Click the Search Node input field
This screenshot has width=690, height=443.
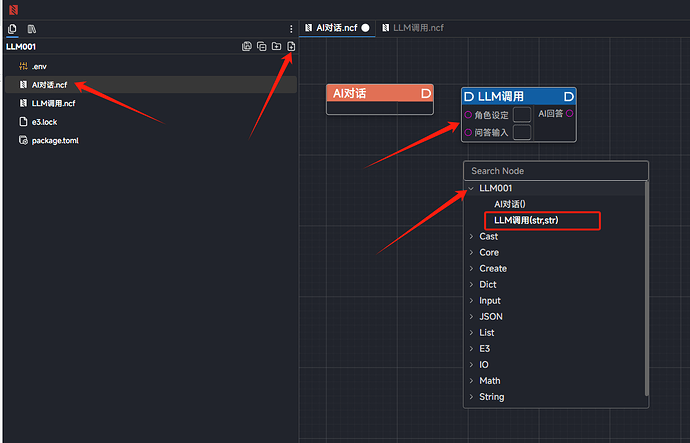click(556, 171)
